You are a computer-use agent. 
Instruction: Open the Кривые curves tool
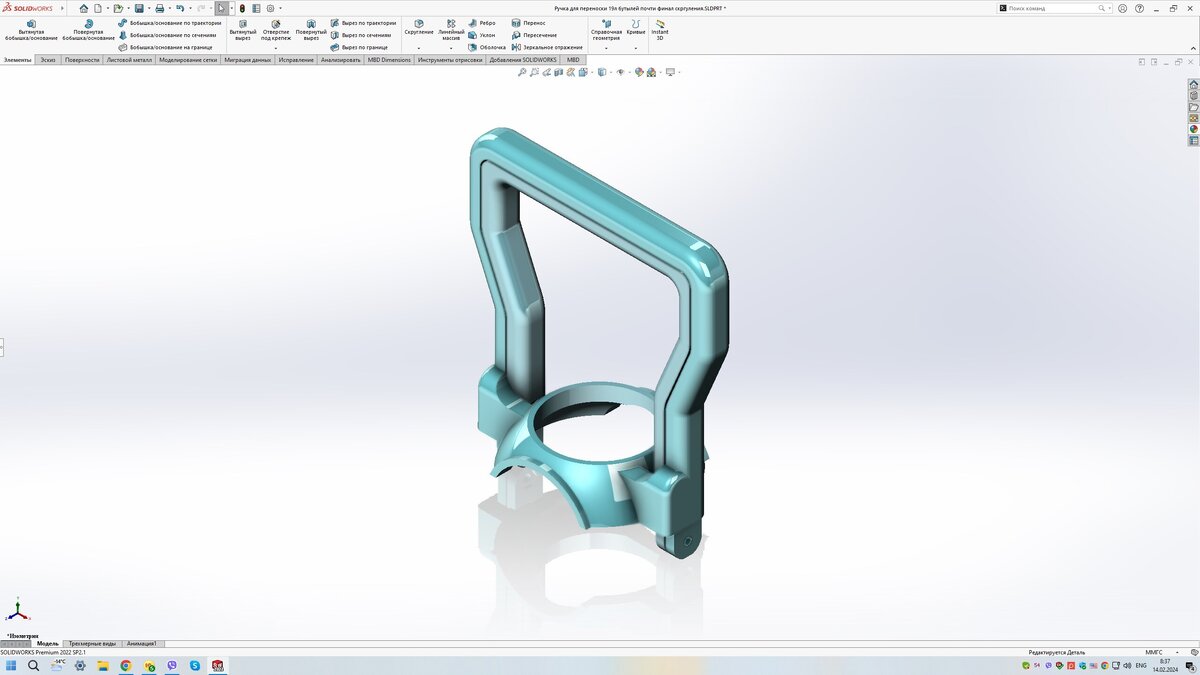coord(636,26)
